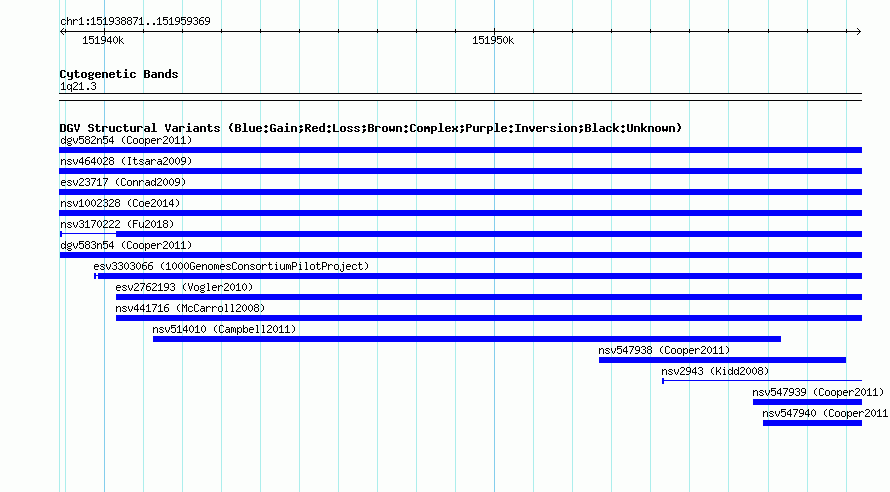Select the nsv547940 short blue bar
The width and height of the screenshot is (890, 492).
pyautogui.click(x=812, y=423)
